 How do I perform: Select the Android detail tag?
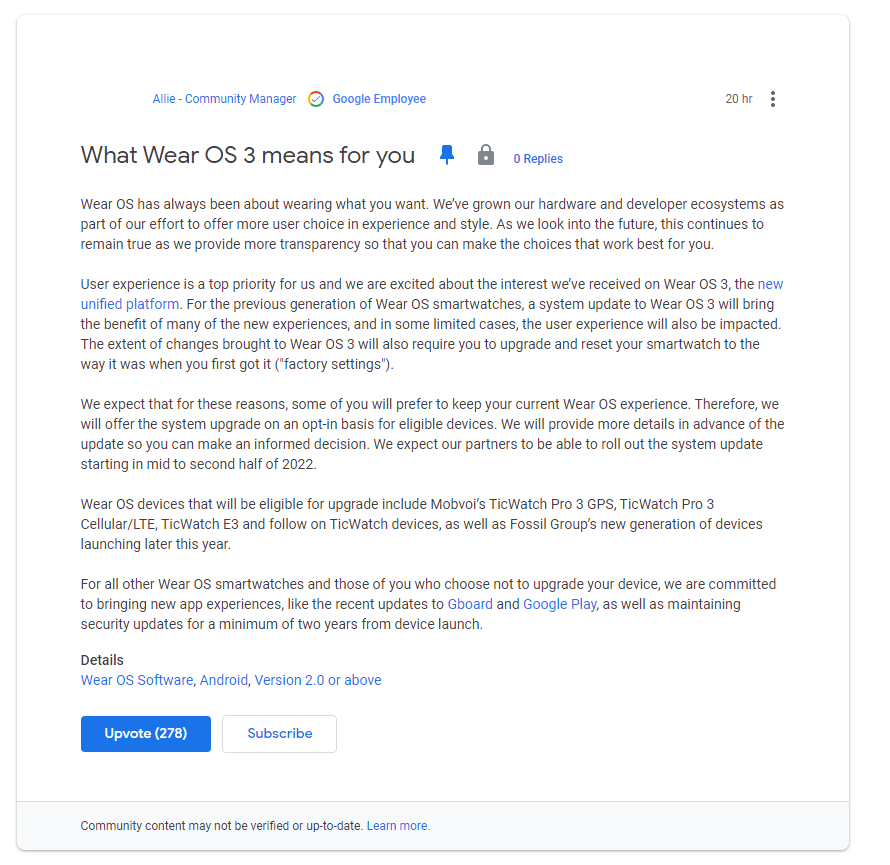pos(224,680)
